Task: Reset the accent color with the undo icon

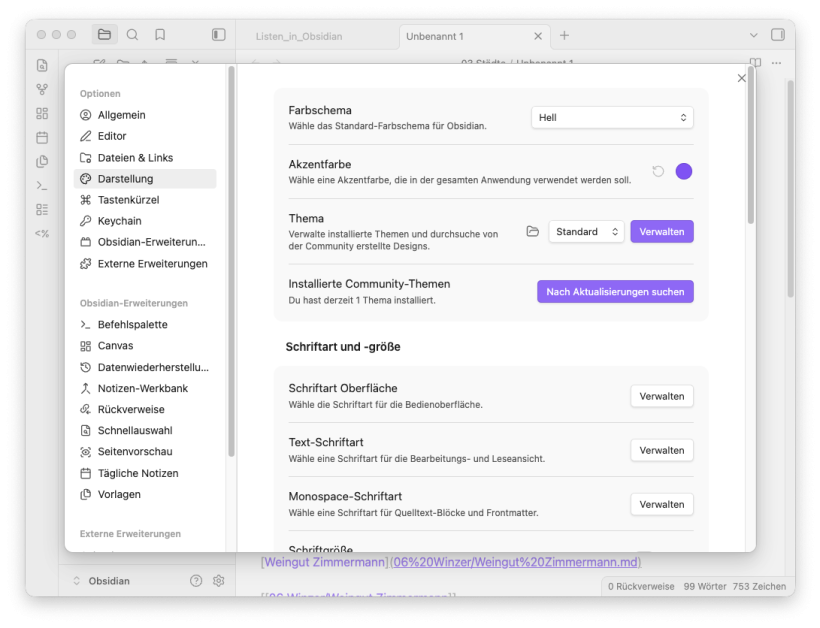Action: tap(658, 171)
